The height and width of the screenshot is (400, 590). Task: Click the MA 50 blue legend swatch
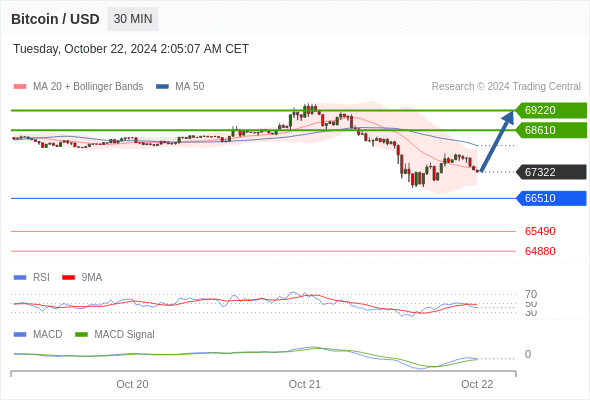click(162, 87)
